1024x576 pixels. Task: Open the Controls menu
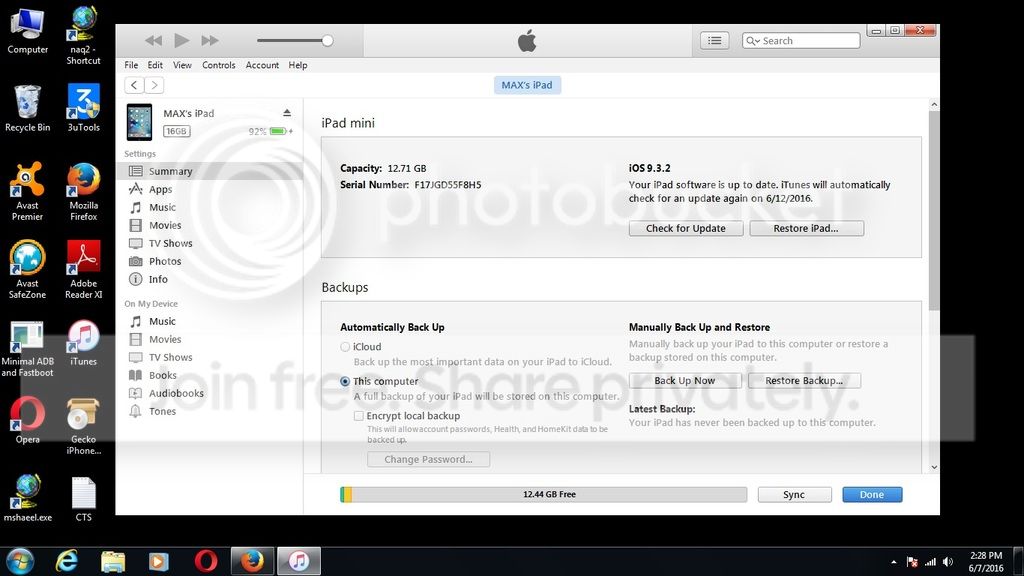(218, 65)
